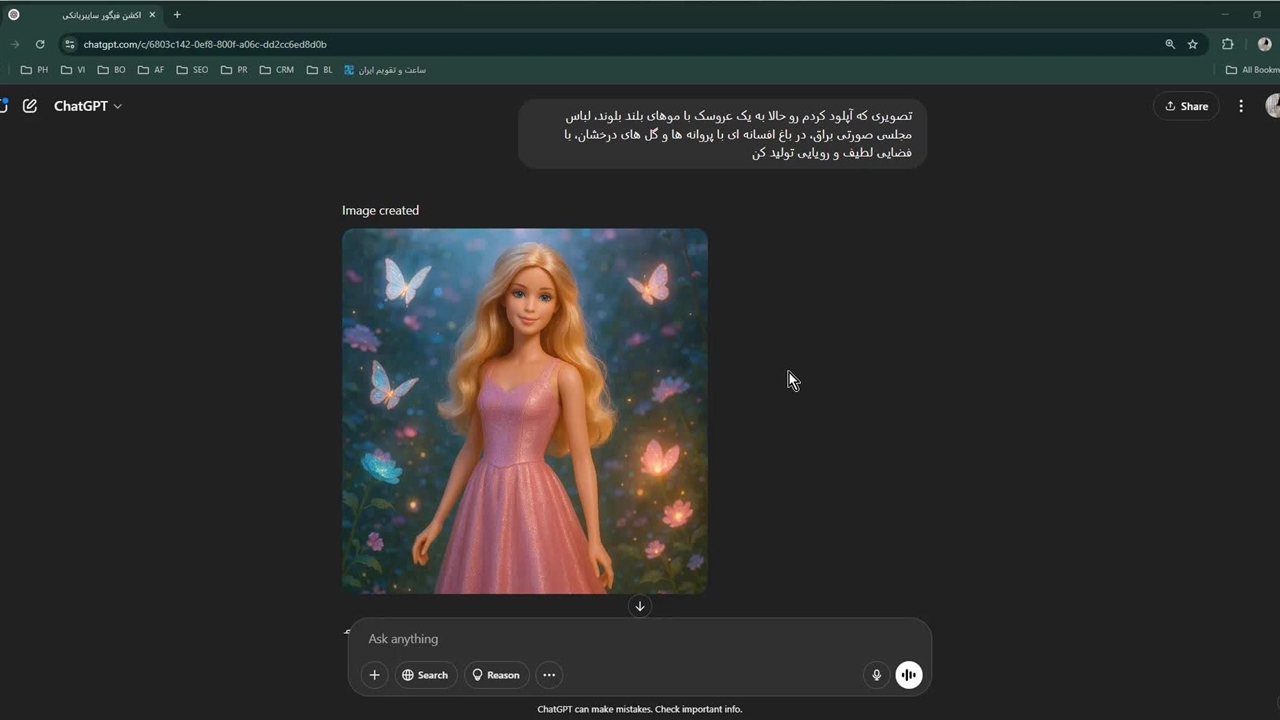1280x720 pixels.
Task: Click the plus attachment icon
Action: pyautogui.click(x=374, y=675)
